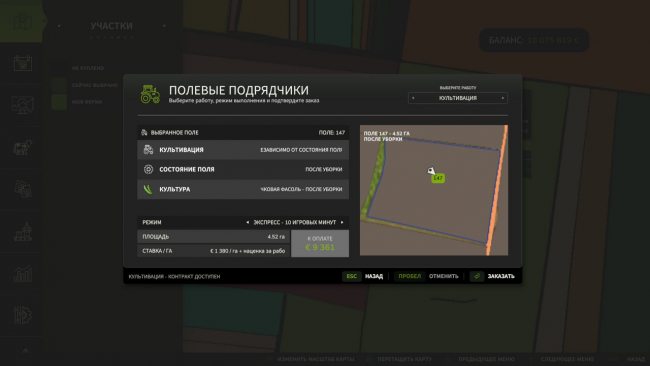Screen dimensions: 650x366
Task: Switch to previous РЕЖИМ option with left arrow
Action: (x=247, y=222)
